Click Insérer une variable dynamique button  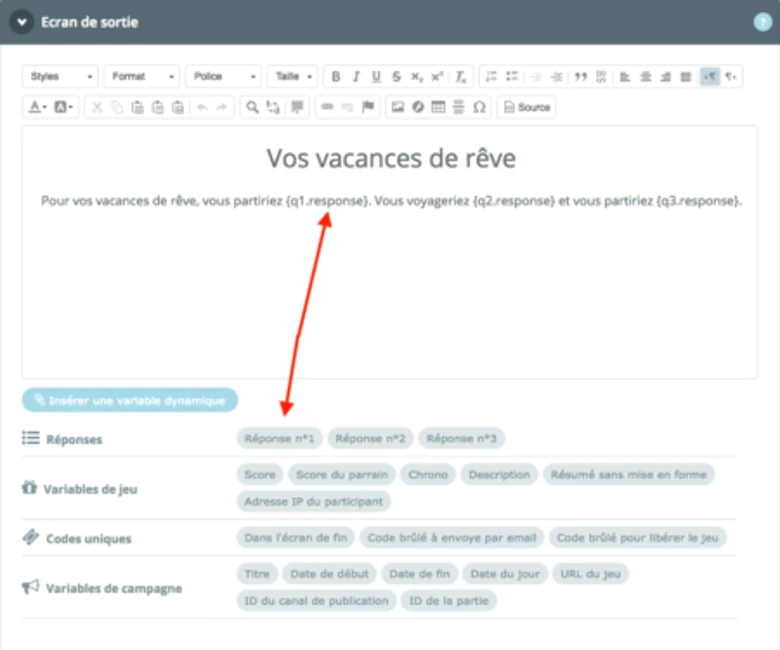click(x=130, y=400)
